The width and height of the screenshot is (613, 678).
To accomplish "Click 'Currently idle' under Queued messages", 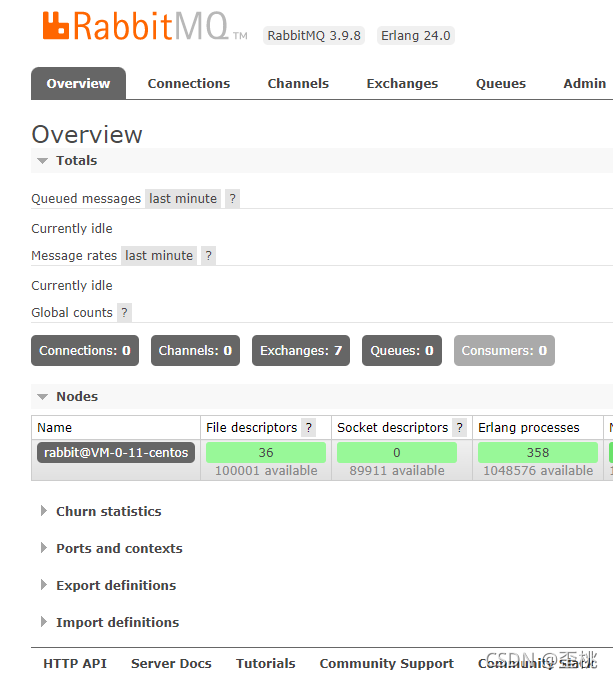I will (72, 228).
